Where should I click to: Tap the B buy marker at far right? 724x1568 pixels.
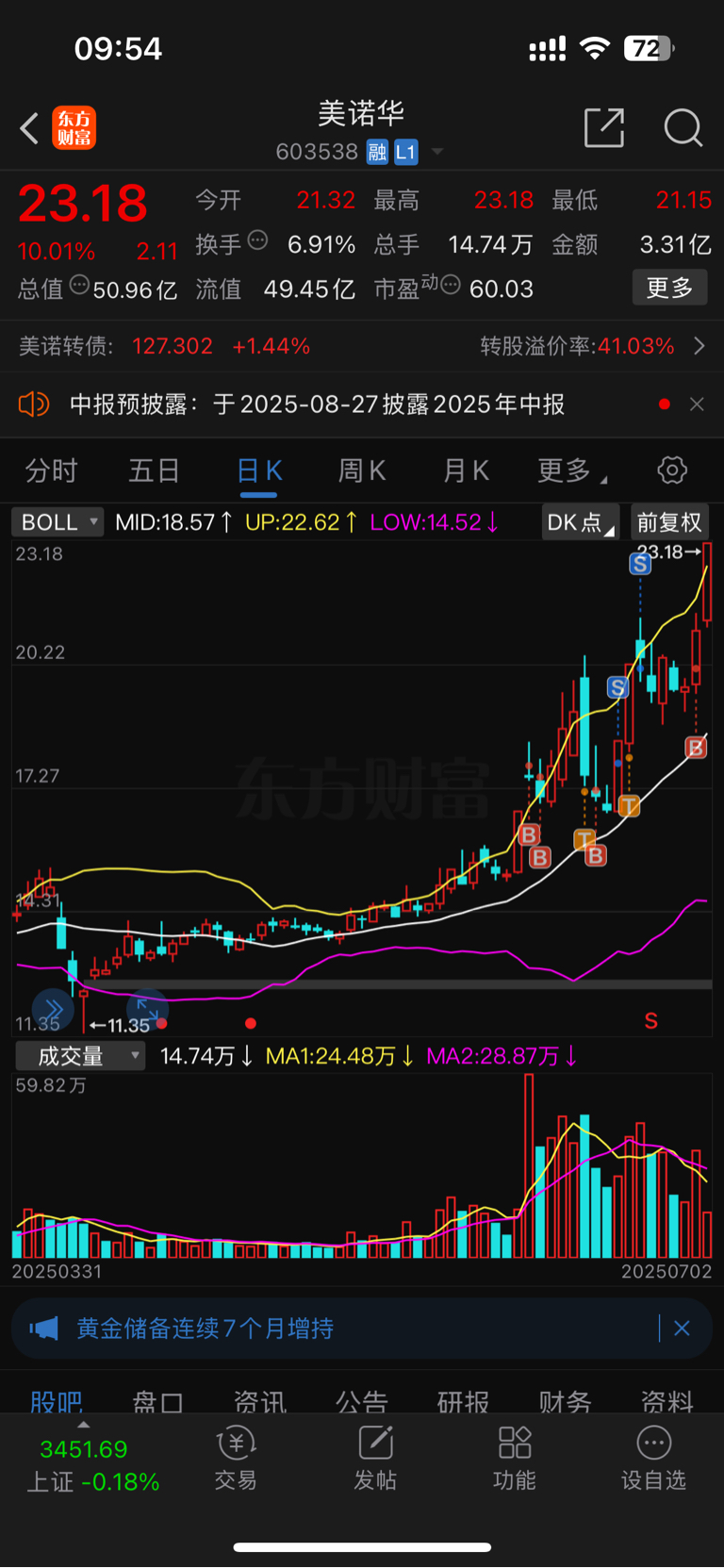(x=696, y=748)
